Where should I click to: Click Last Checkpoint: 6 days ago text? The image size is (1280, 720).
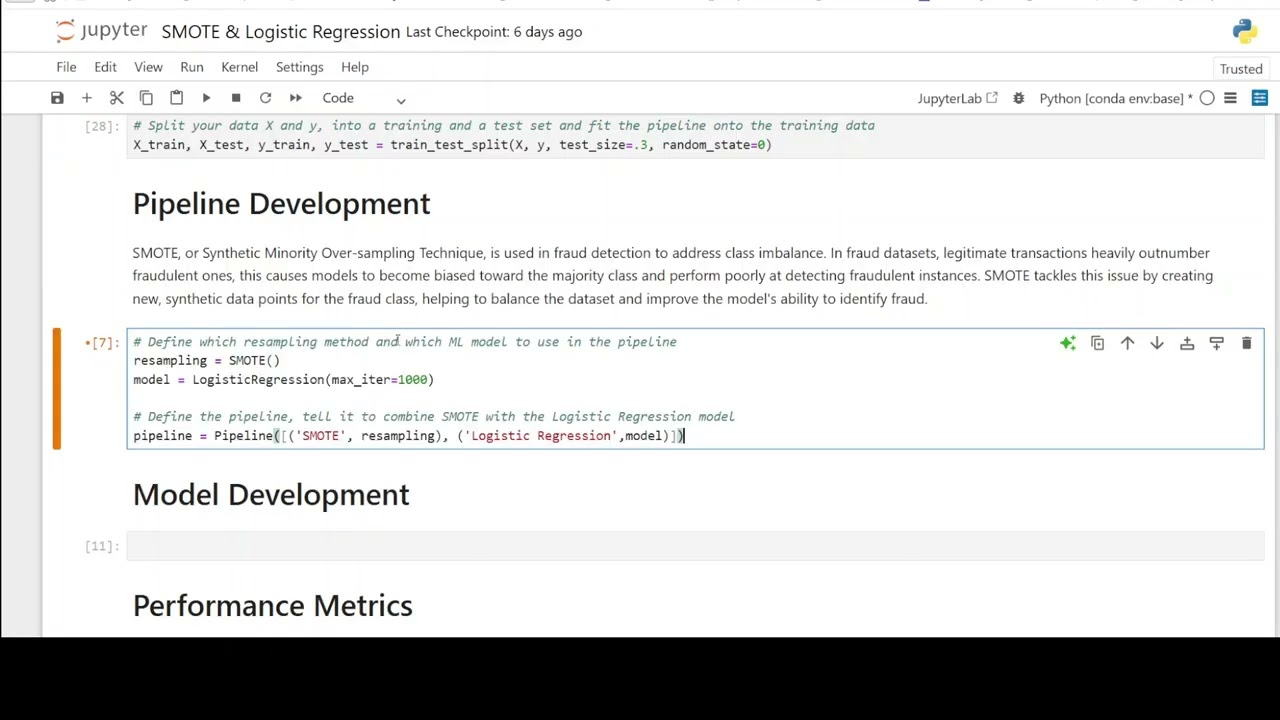[x=494, y=32]
